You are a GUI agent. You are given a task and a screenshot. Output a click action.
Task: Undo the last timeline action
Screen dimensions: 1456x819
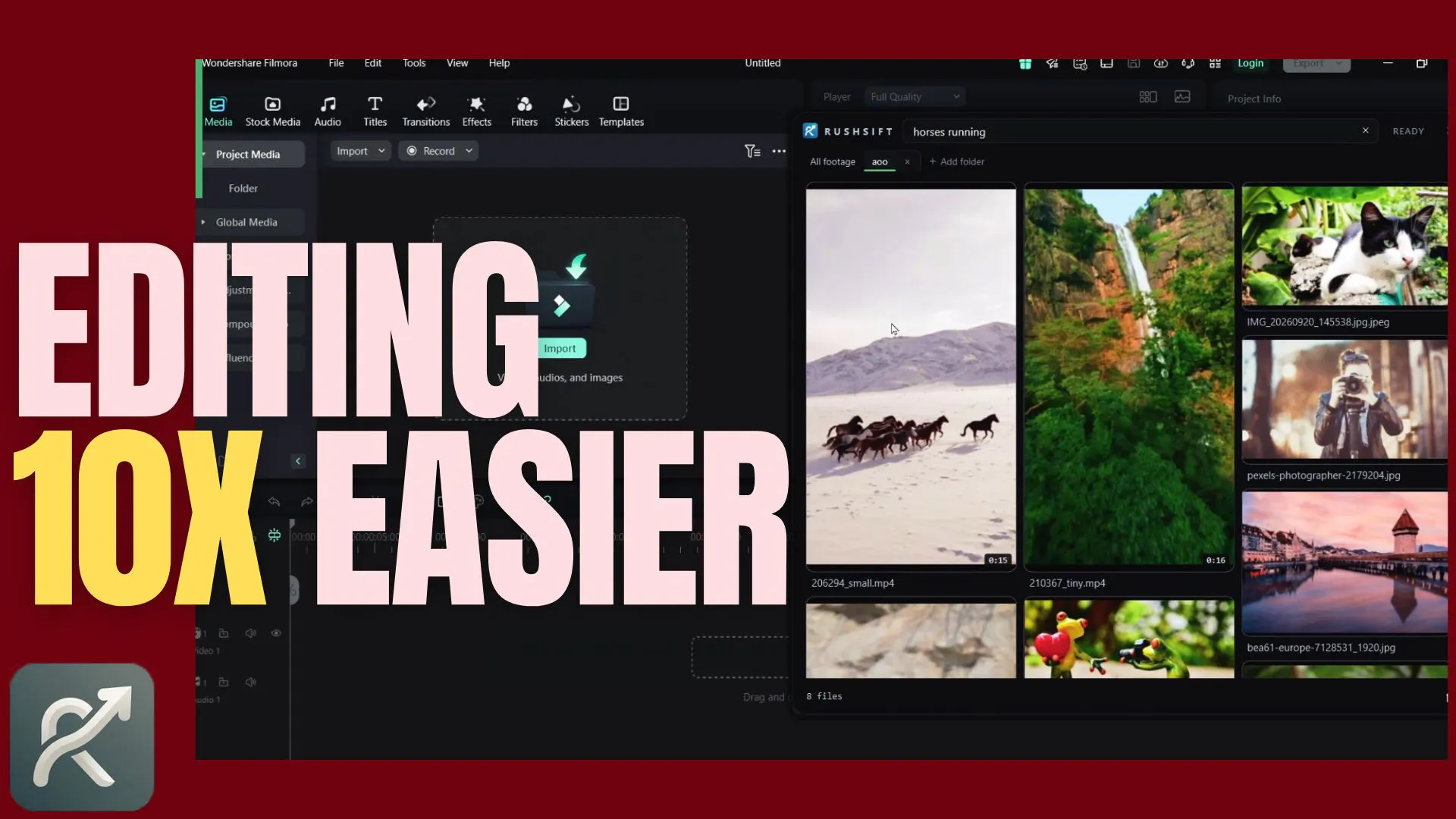274,501
